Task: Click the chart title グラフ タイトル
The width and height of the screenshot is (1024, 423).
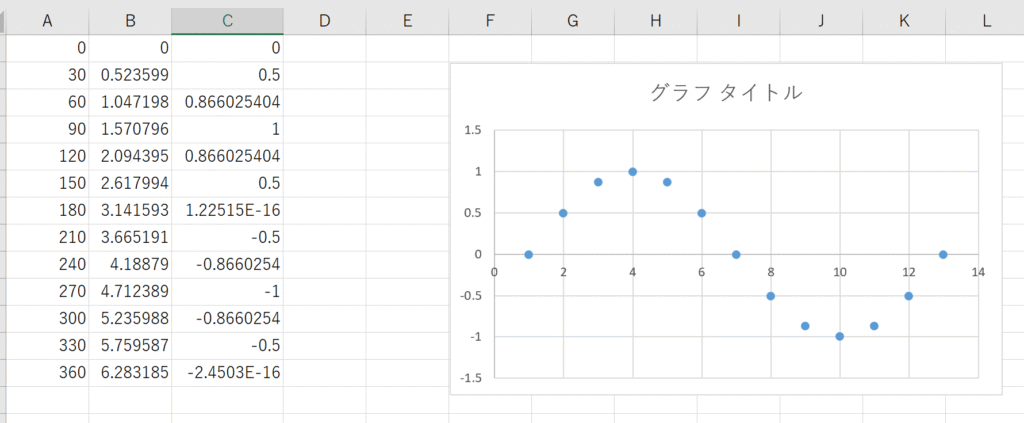Action: click(725, 93)
